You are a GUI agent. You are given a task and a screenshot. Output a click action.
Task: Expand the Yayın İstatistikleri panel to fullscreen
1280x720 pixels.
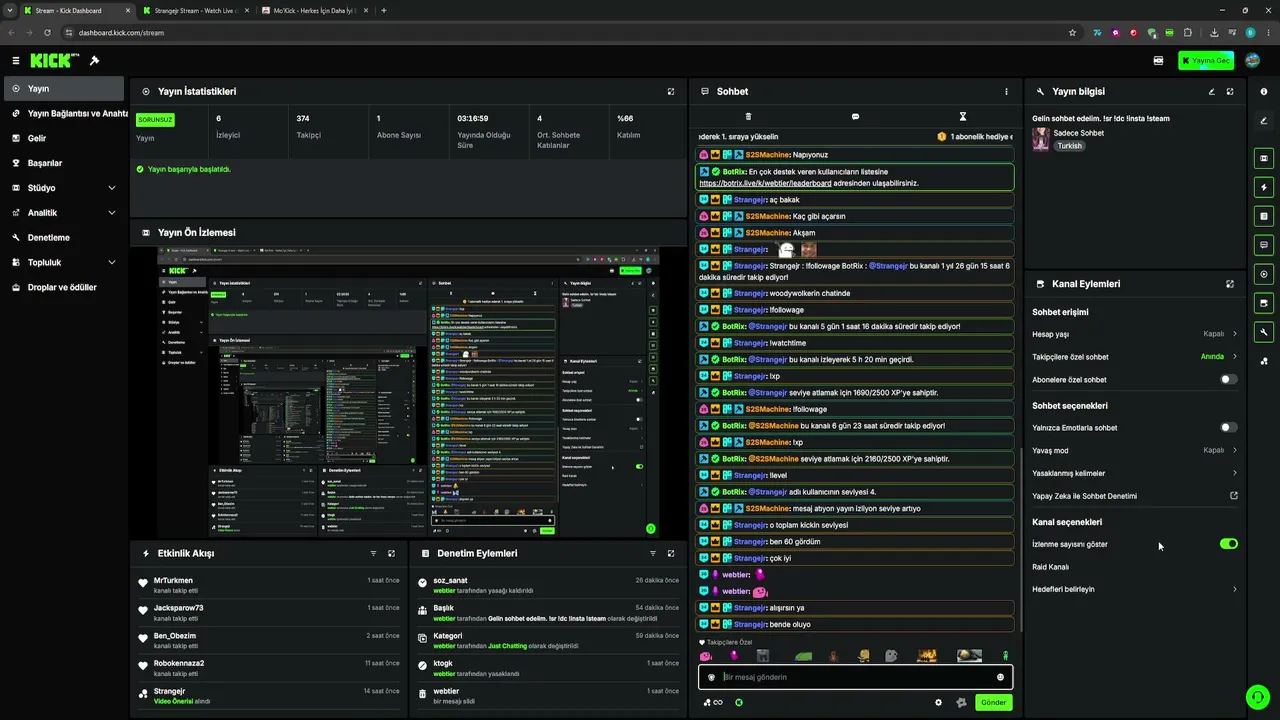tap(671, 91)
